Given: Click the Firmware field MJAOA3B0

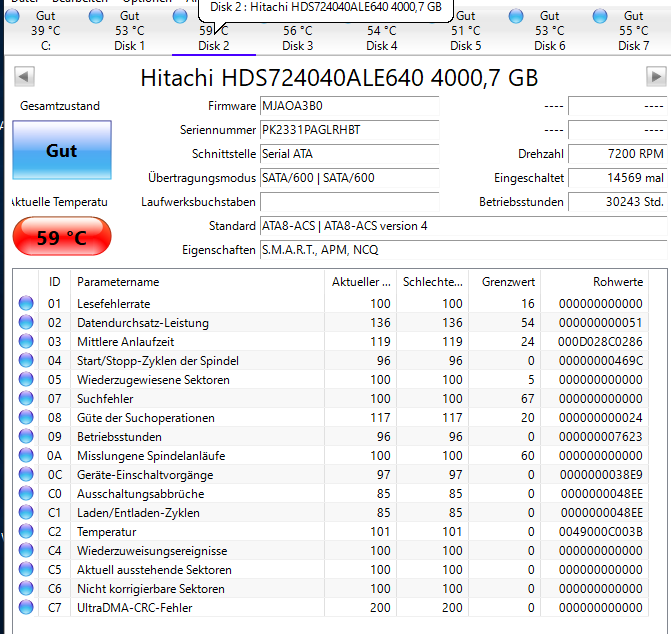Looking at the screenshot, I should (x=350, y=106).
